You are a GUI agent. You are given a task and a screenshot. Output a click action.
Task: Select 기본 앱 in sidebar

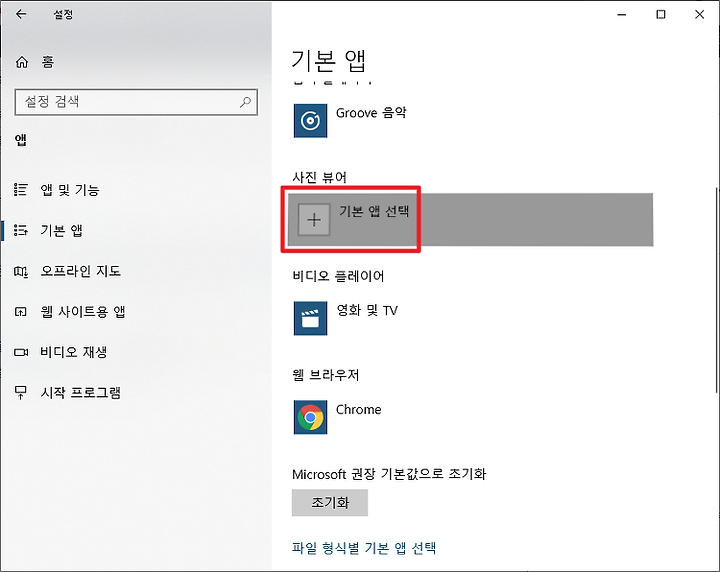point(61,230)
